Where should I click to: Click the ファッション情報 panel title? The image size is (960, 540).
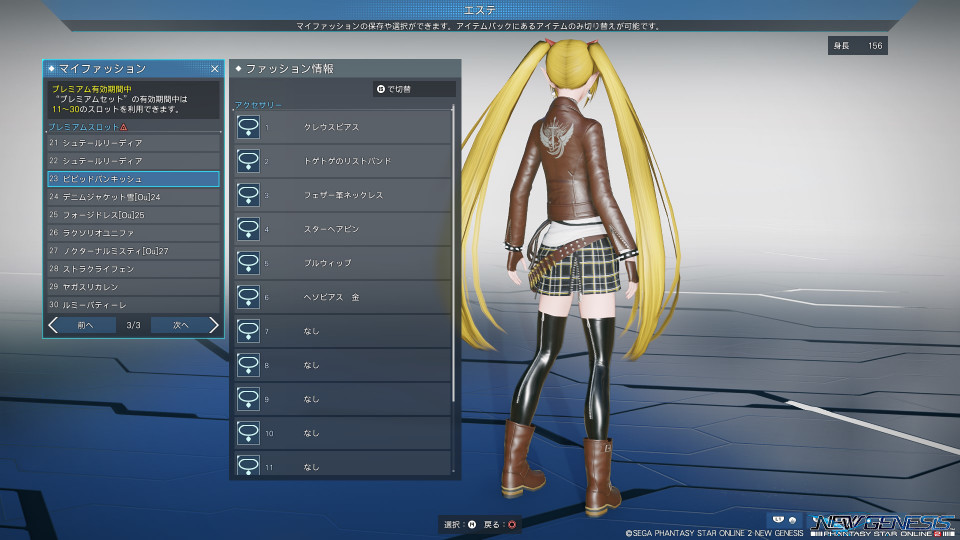click(290, 69)
